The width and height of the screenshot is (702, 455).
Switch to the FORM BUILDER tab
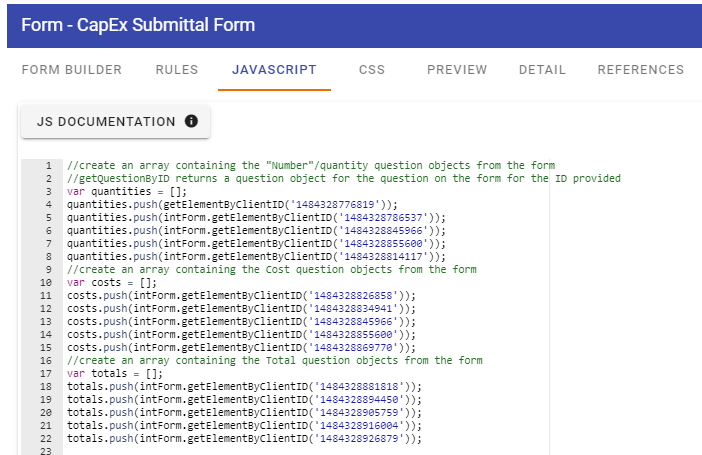72,70
